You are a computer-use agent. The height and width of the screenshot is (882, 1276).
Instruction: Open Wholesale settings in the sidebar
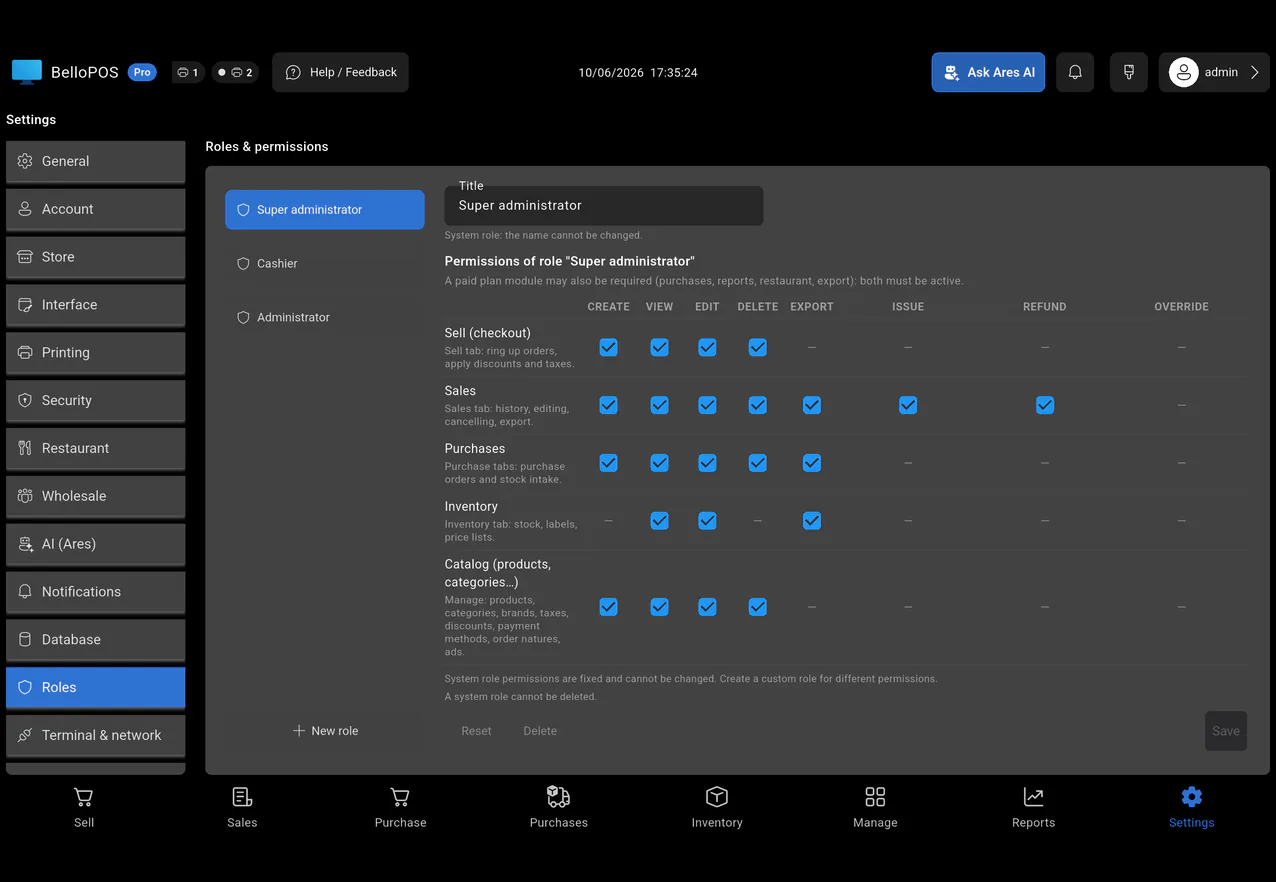point(96,497)
